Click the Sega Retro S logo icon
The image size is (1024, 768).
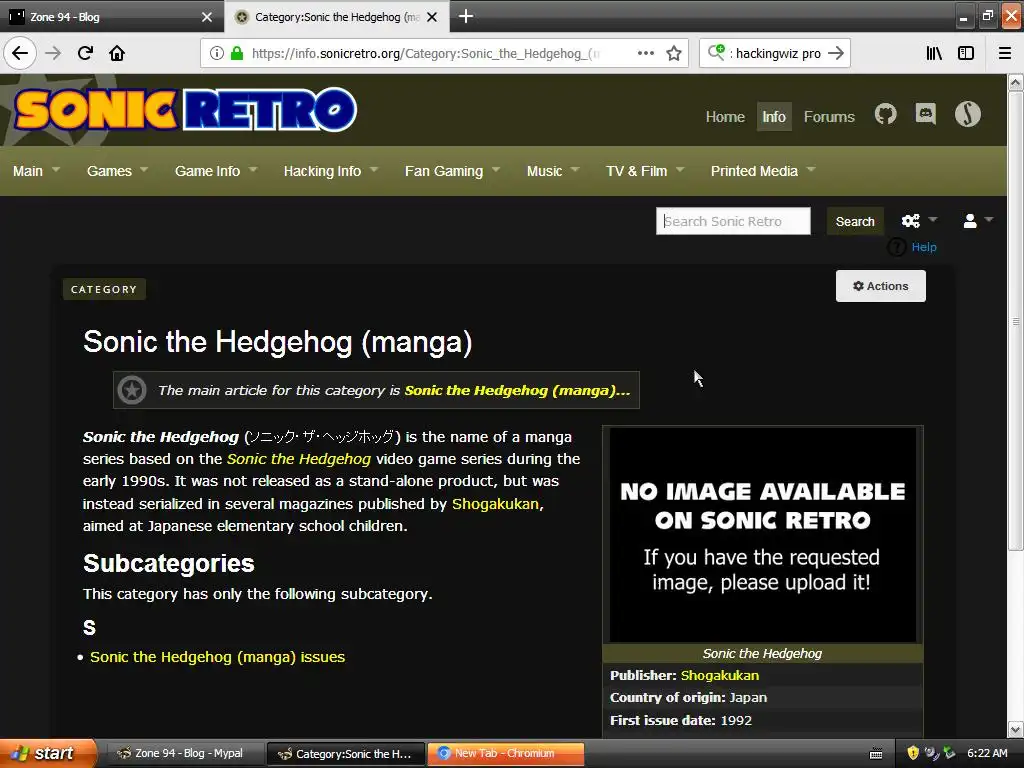tap(968, 114)
